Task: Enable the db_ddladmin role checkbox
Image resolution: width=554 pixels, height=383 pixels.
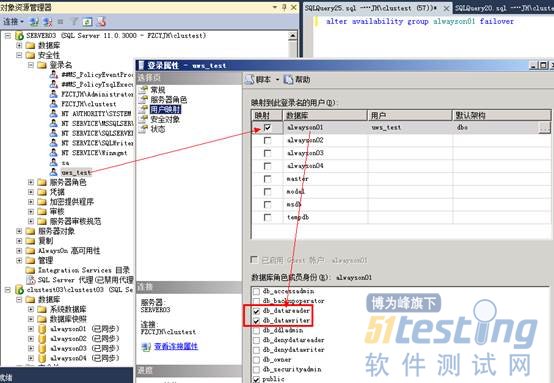Action: pos(257,331)
